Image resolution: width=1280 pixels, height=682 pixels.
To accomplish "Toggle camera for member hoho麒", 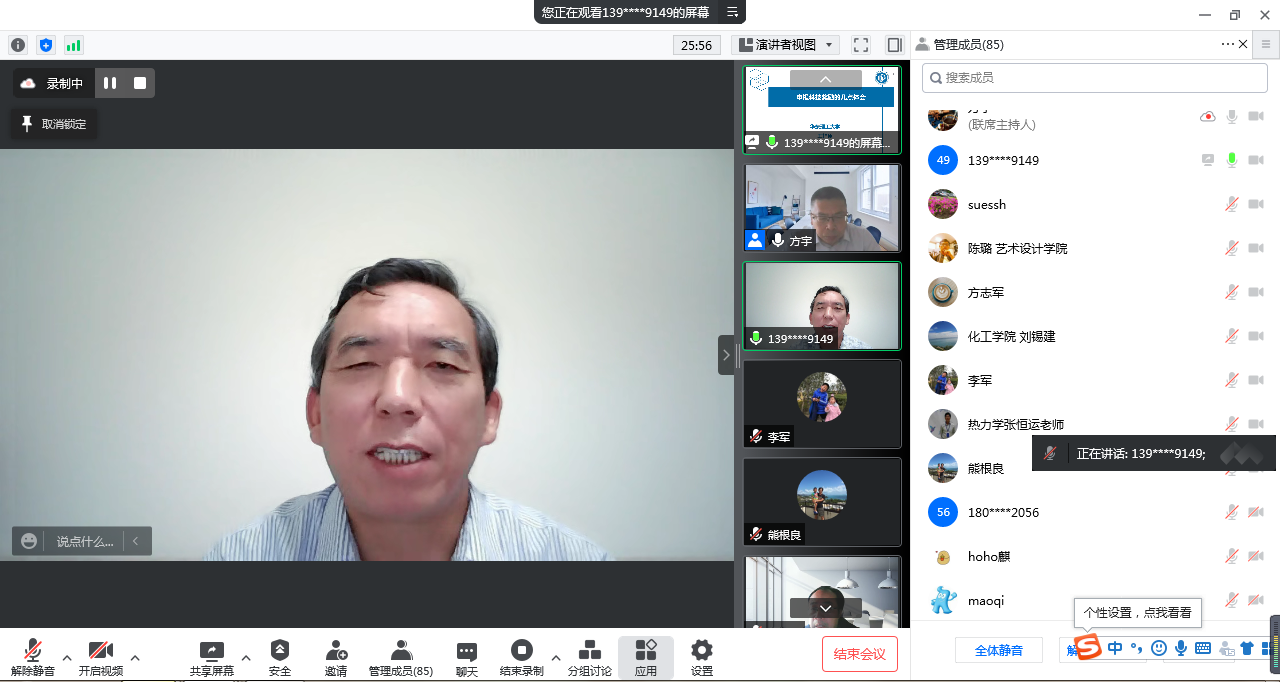I will pos(1256,556).
